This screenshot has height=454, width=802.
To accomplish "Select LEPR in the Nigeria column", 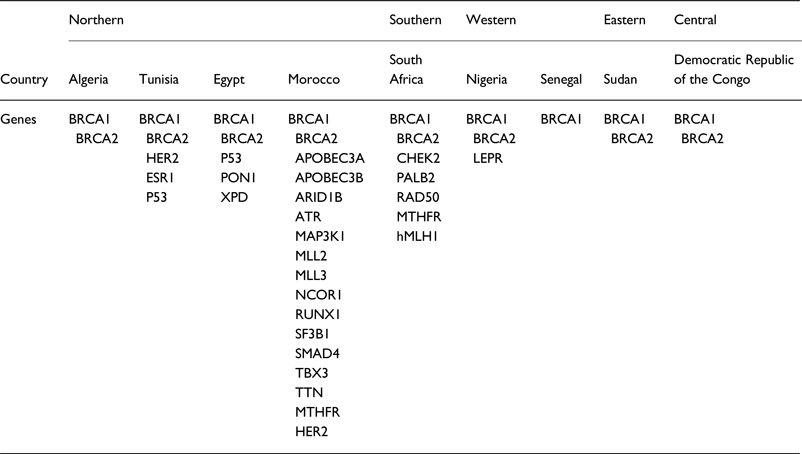I will (x=490, y=158).
